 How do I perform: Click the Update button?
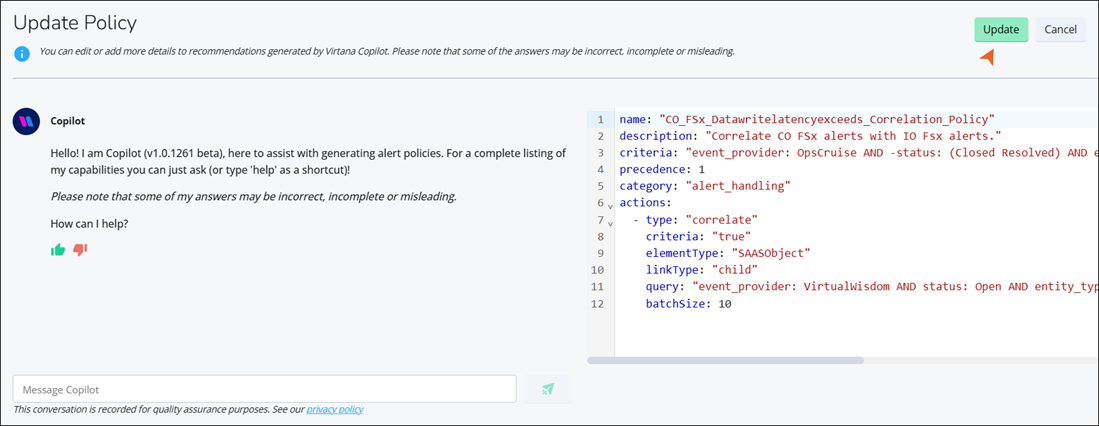tap(1000, 29)
